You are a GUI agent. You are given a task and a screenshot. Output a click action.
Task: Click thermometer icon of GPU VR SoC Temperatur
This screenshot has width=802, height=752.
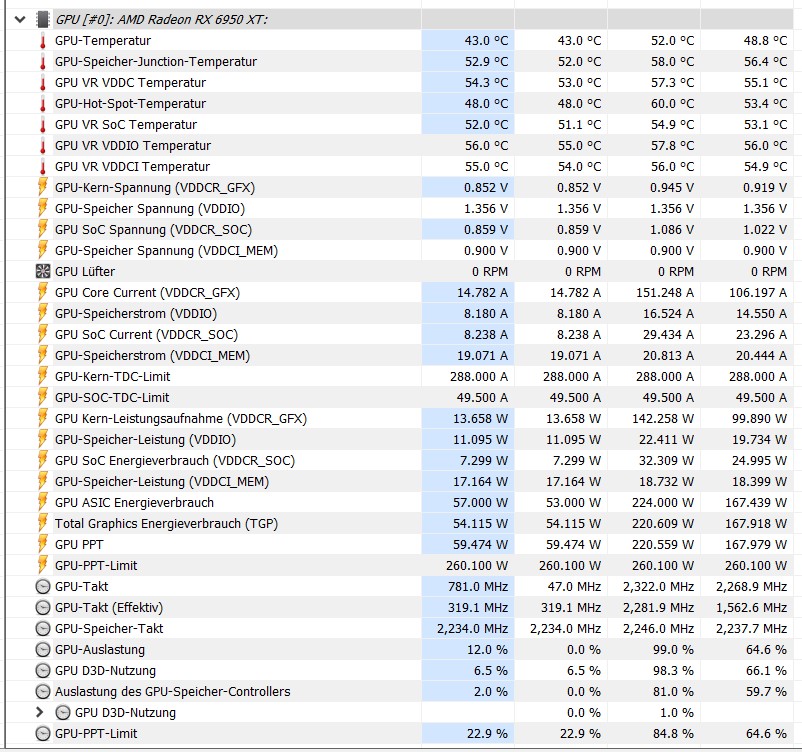[x=43, y=125]
